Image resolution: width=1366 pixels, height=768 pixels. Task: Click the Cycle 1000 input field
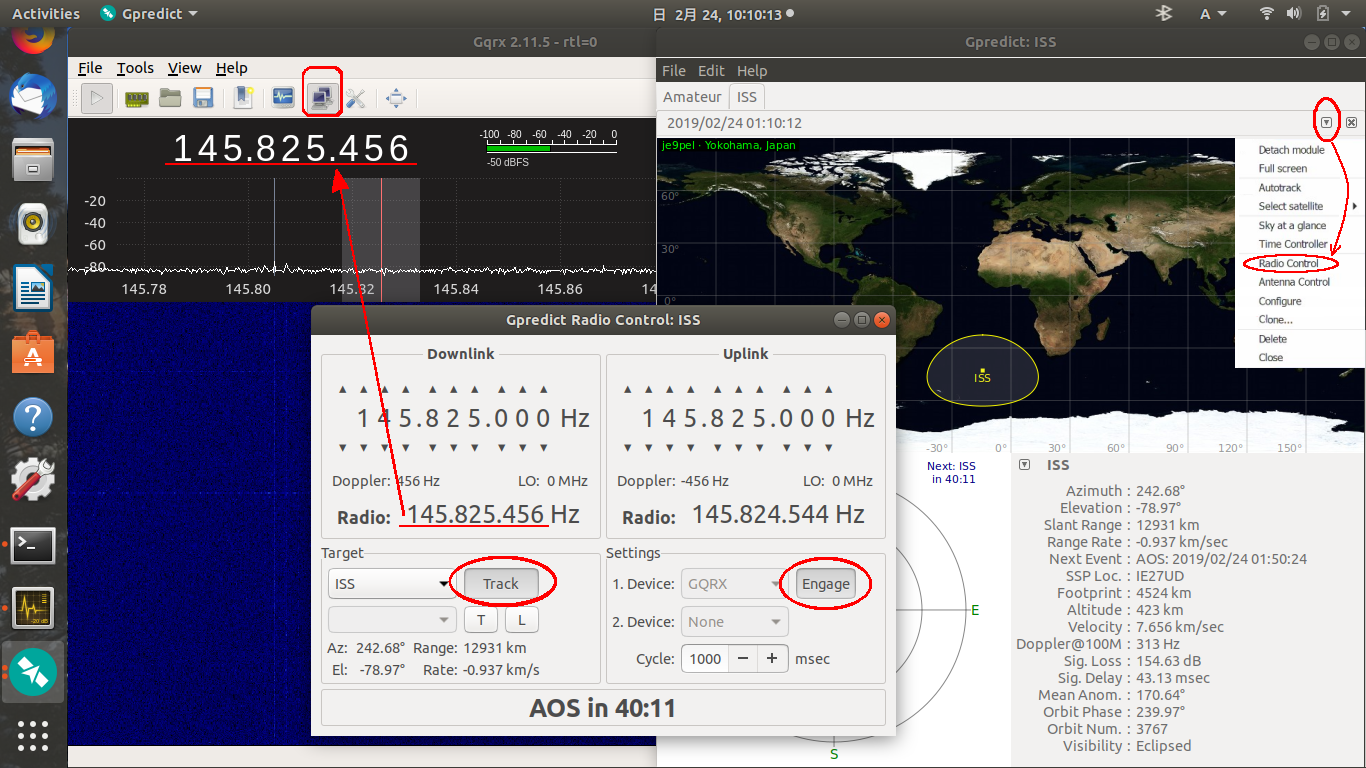705,659
